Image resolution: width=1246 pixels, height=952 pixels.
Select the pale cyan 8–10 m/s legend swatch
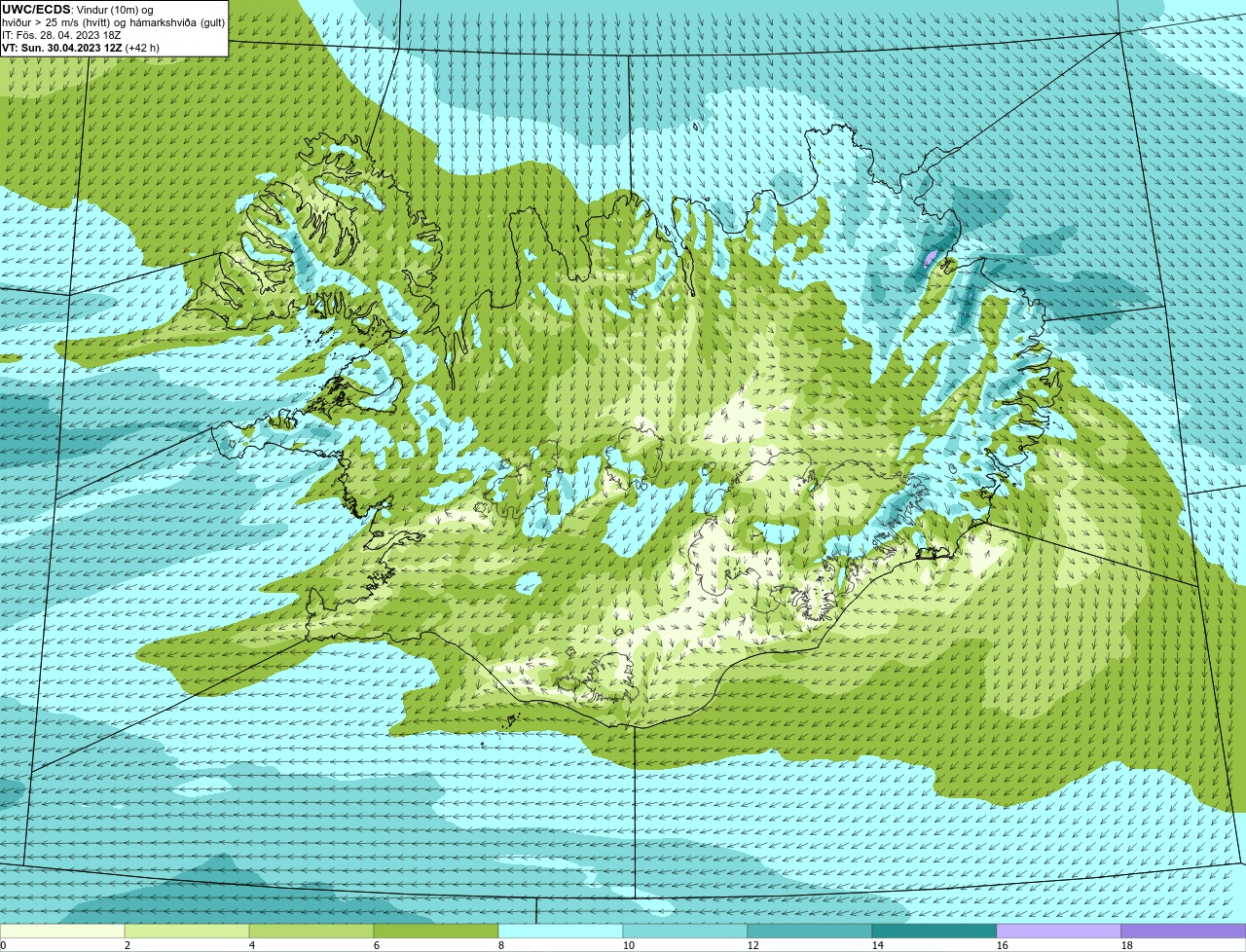coord(561,931)
